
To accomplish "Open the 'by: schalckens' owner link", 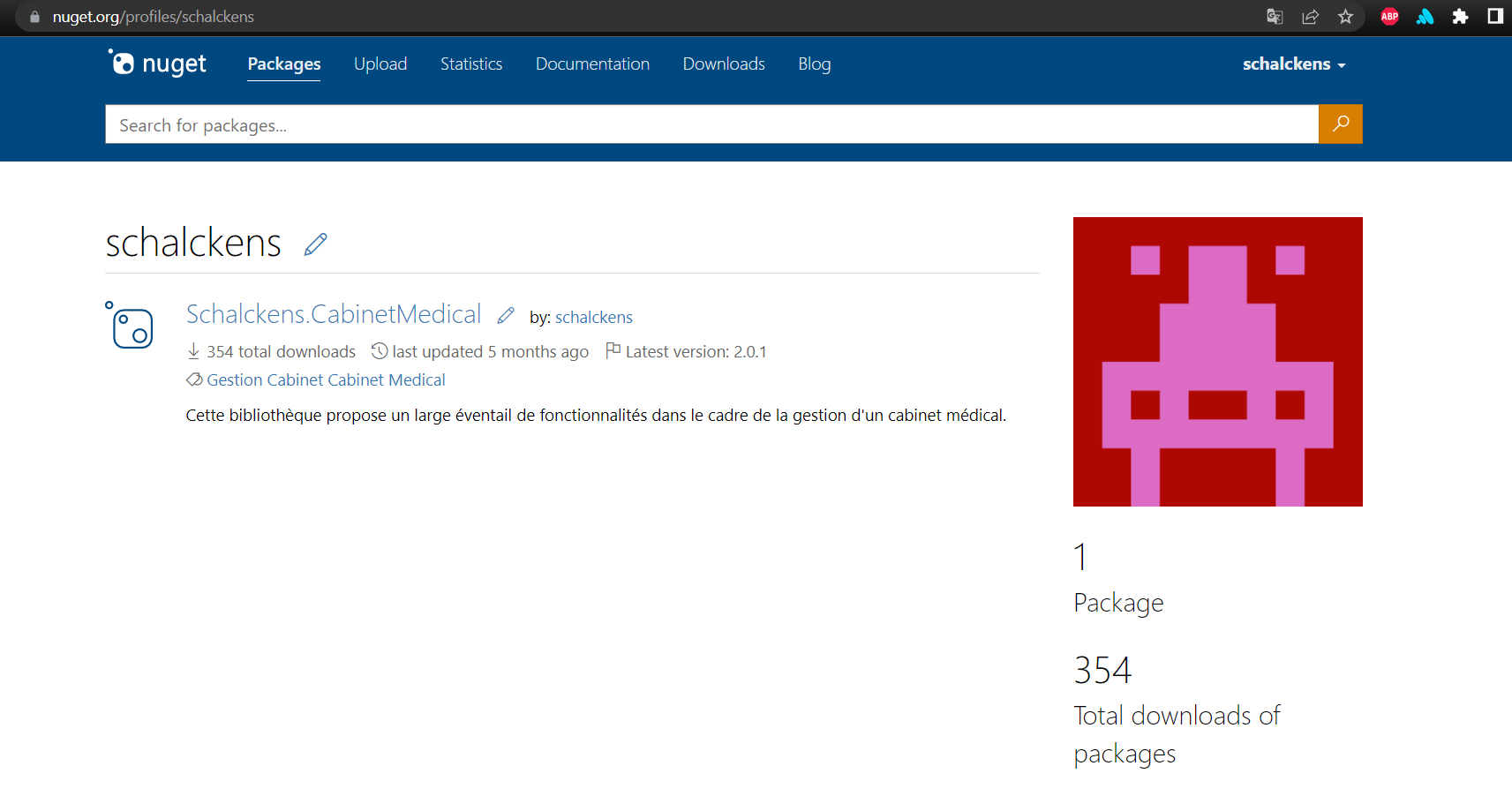I will (594, 317).
